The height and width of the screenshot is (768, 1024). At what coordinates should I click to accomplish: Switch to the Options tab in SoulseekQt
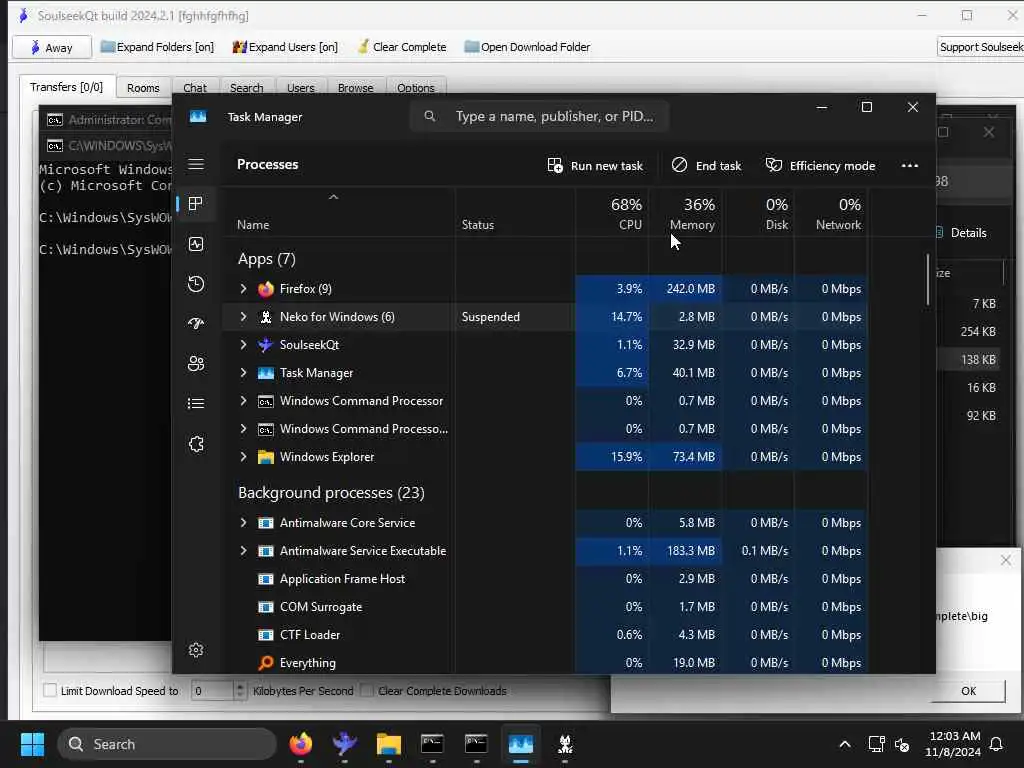pos(415,88)
